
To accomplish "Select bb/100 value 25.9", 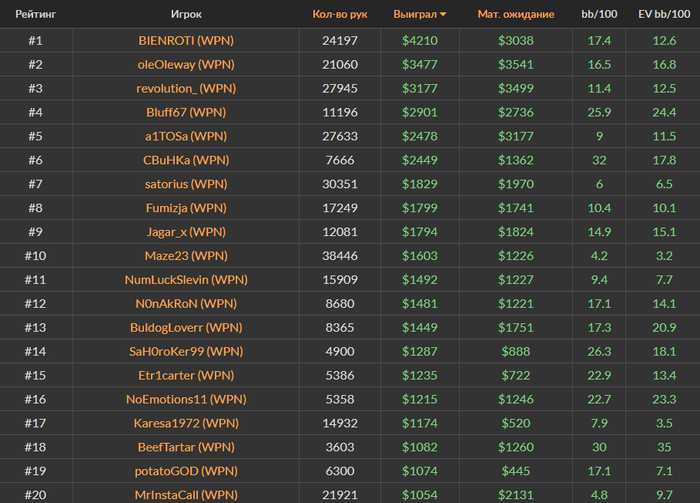I will [x=599, y=112].
